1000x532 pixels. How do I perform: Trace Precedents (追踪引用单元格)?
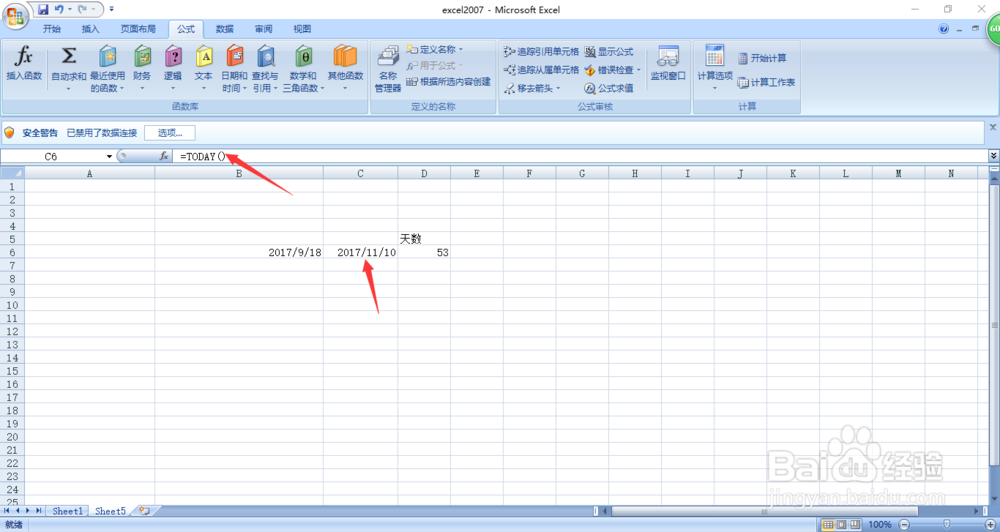point(541,52)
